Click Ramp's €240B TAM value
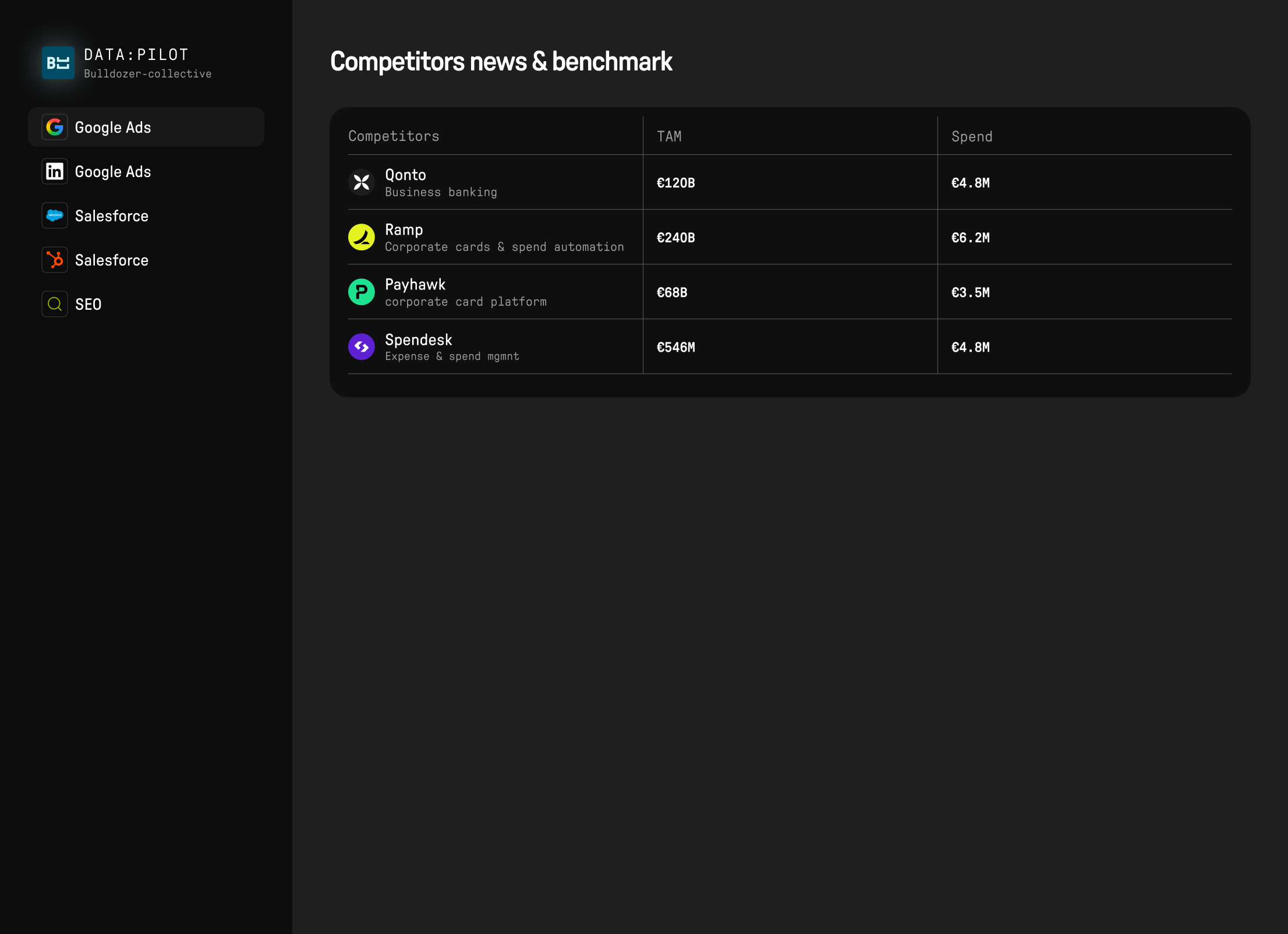 pos(675,238)
